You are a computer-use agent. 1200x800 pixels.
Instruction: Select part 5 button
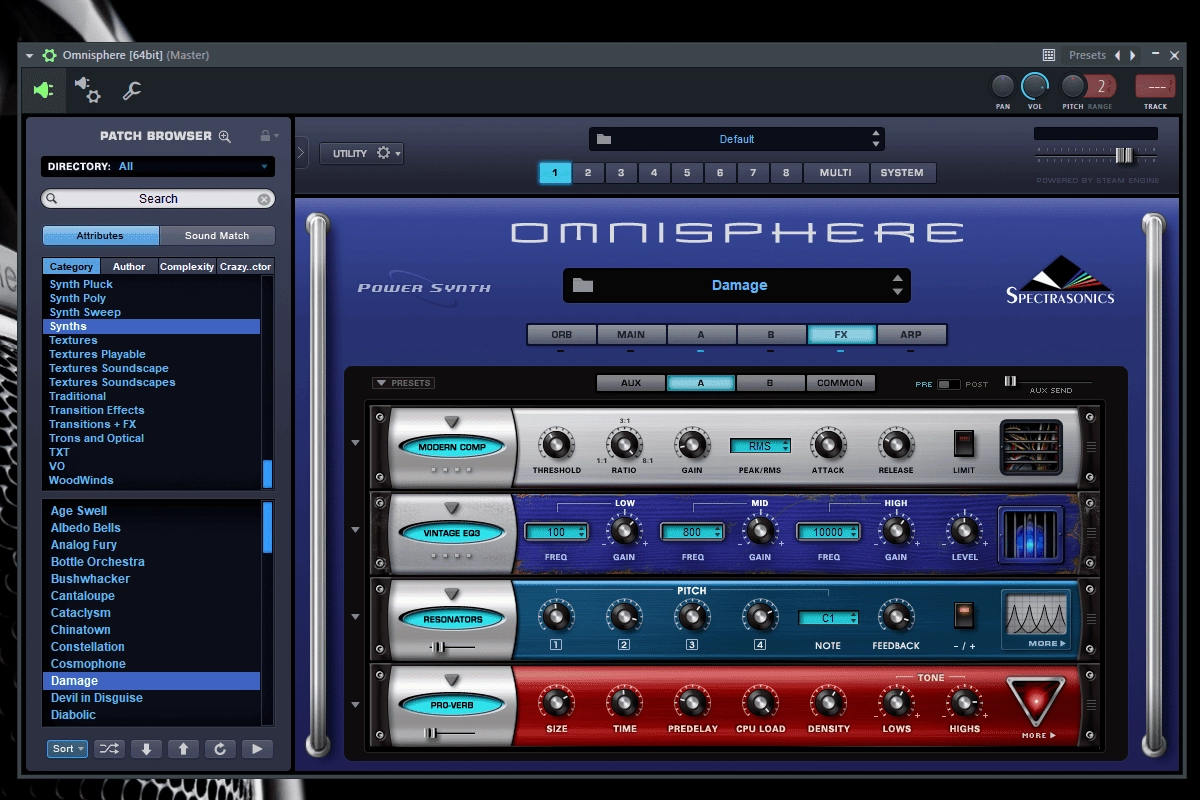click(687, 173)
